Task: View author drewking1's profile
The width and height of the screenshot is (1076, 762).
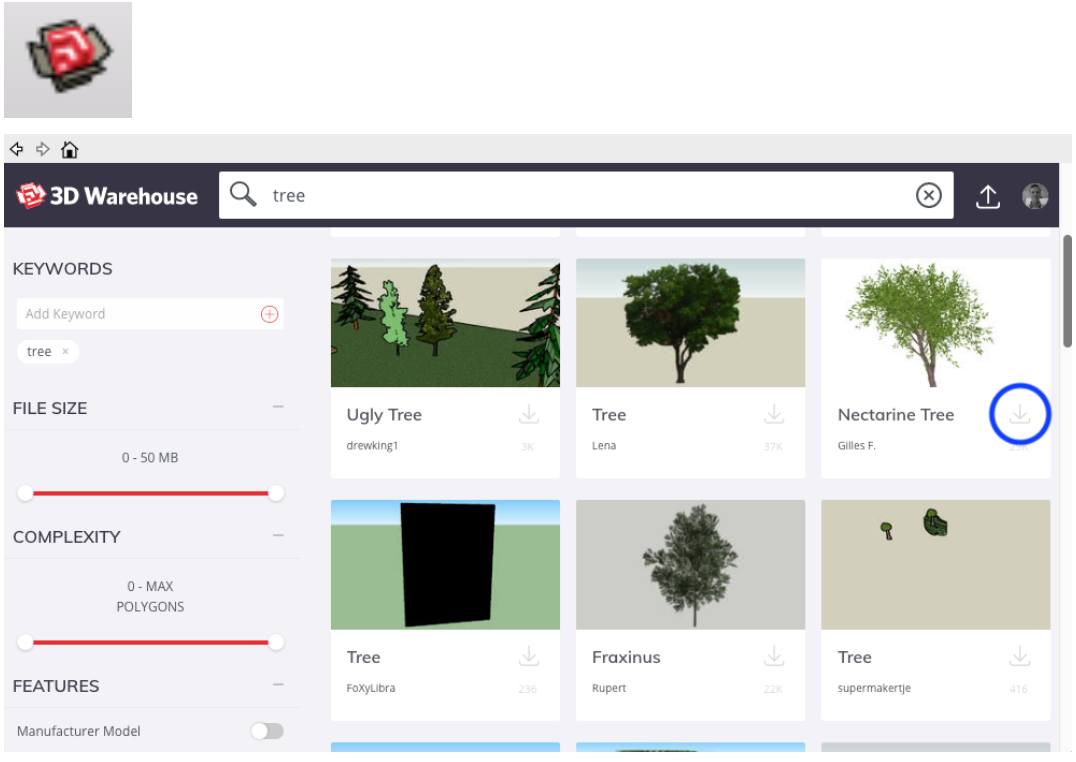Action: click(373, 446)
